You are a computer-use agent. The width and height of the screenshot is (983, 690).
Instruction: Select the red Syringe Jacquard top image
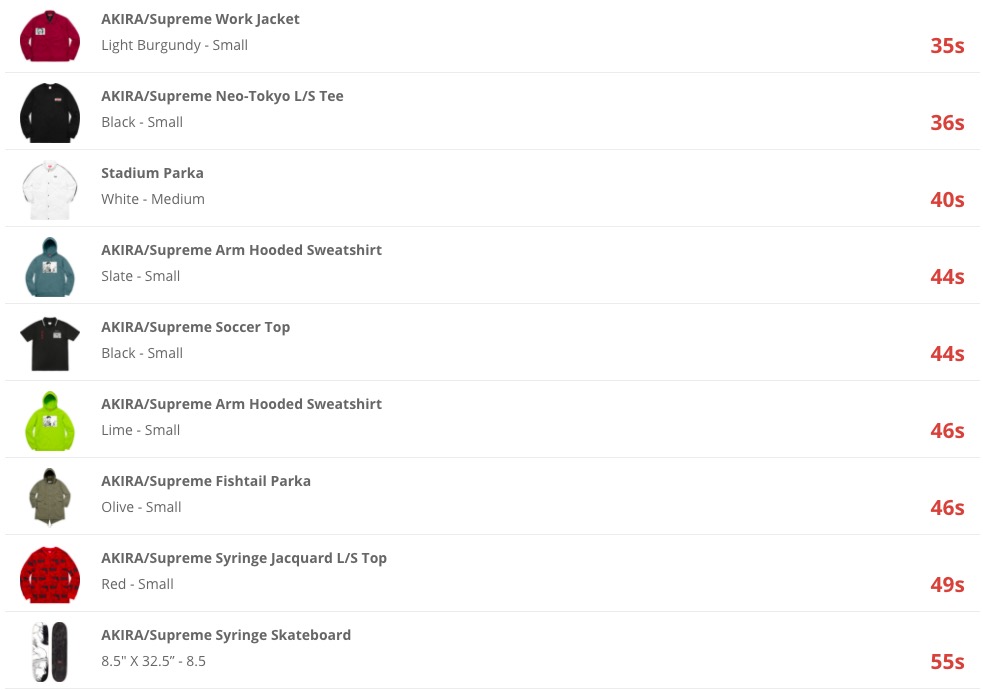pyautogui.click(x=50, y=575)
